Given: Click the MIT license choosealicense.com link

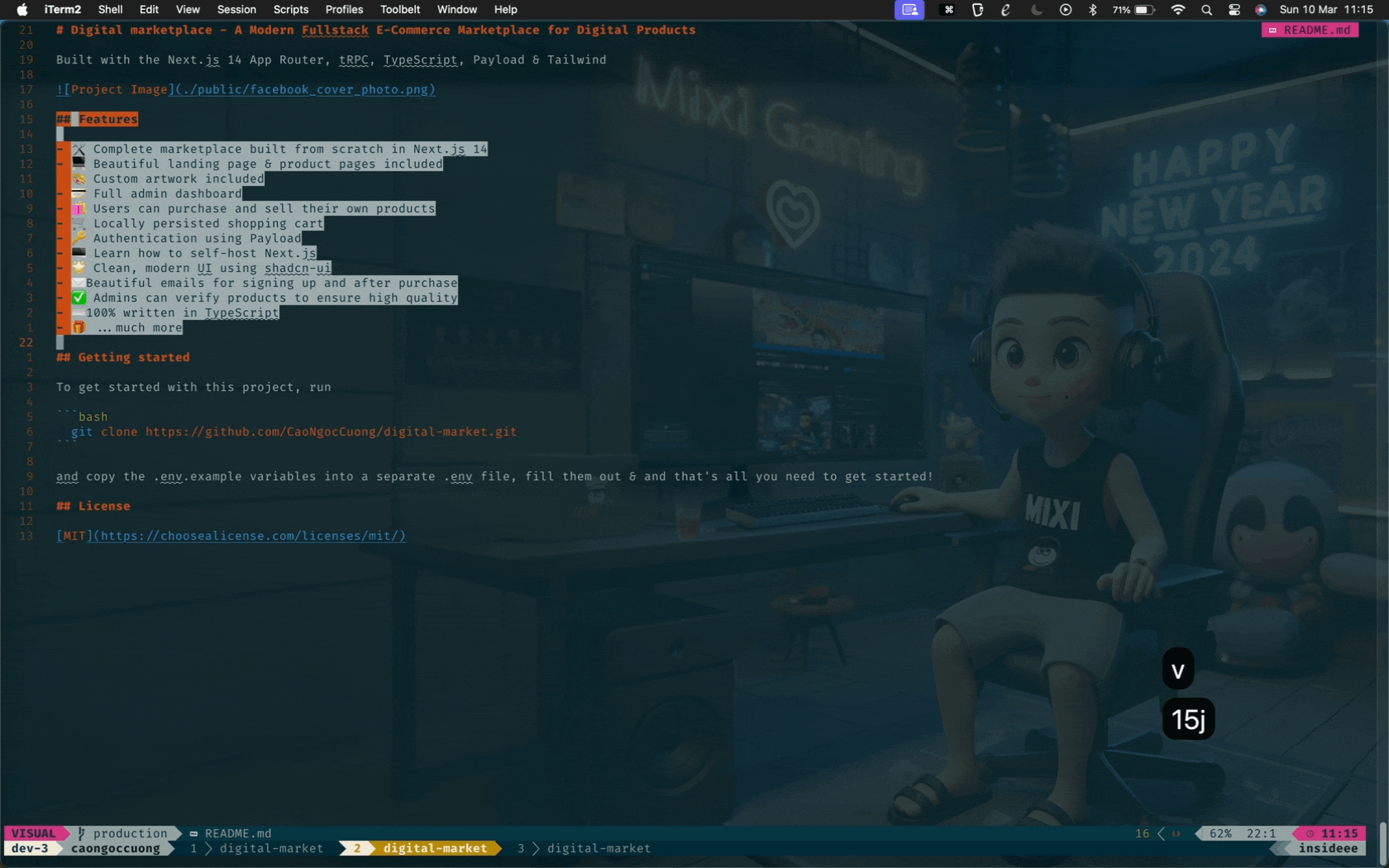Looking at the screenshot, I should pyautogui.click(x=231, y=536).
